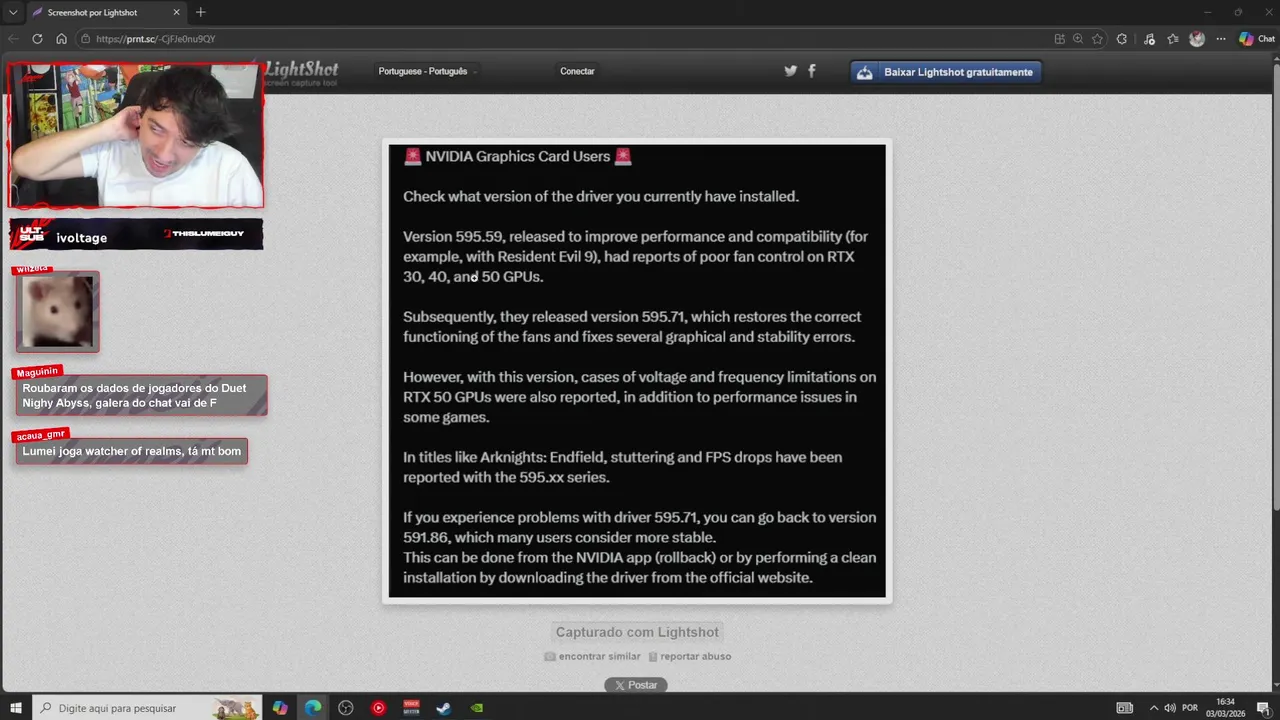Open the split screen / apps icon in address bar
Screen dimensions: 1280x720
[1060, 39]
